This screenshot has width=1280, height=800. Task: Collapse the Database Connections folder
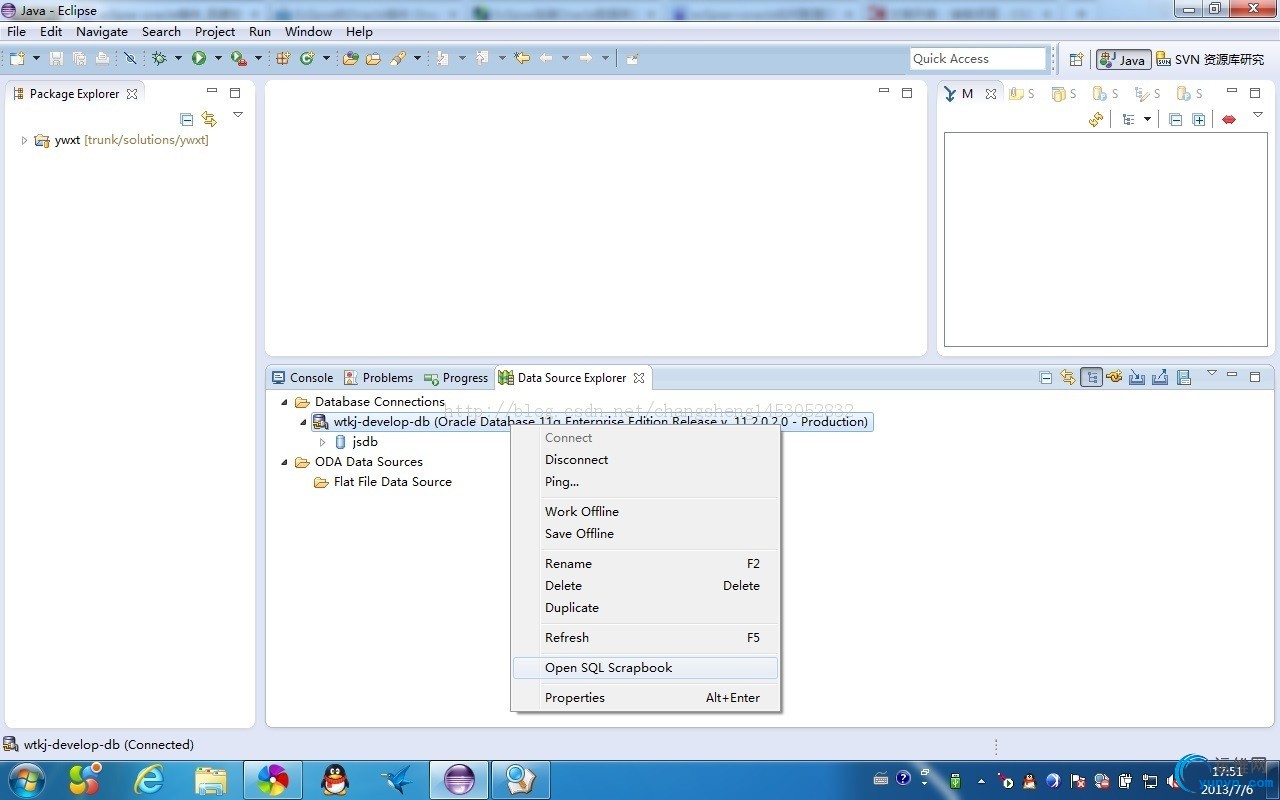[284, 402]
